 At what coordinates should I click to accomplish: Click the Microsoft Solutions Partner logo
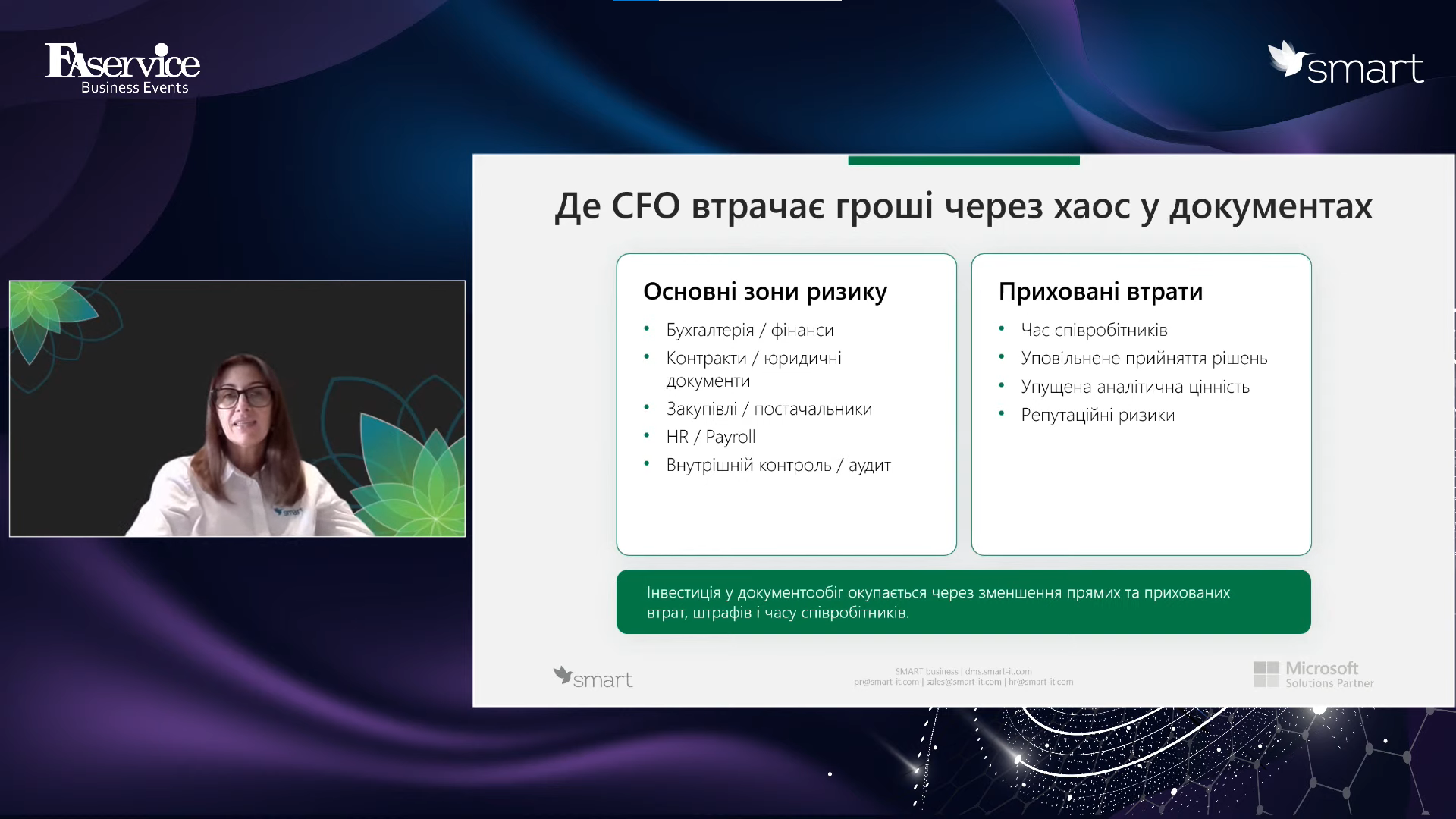coord(1313,674)
